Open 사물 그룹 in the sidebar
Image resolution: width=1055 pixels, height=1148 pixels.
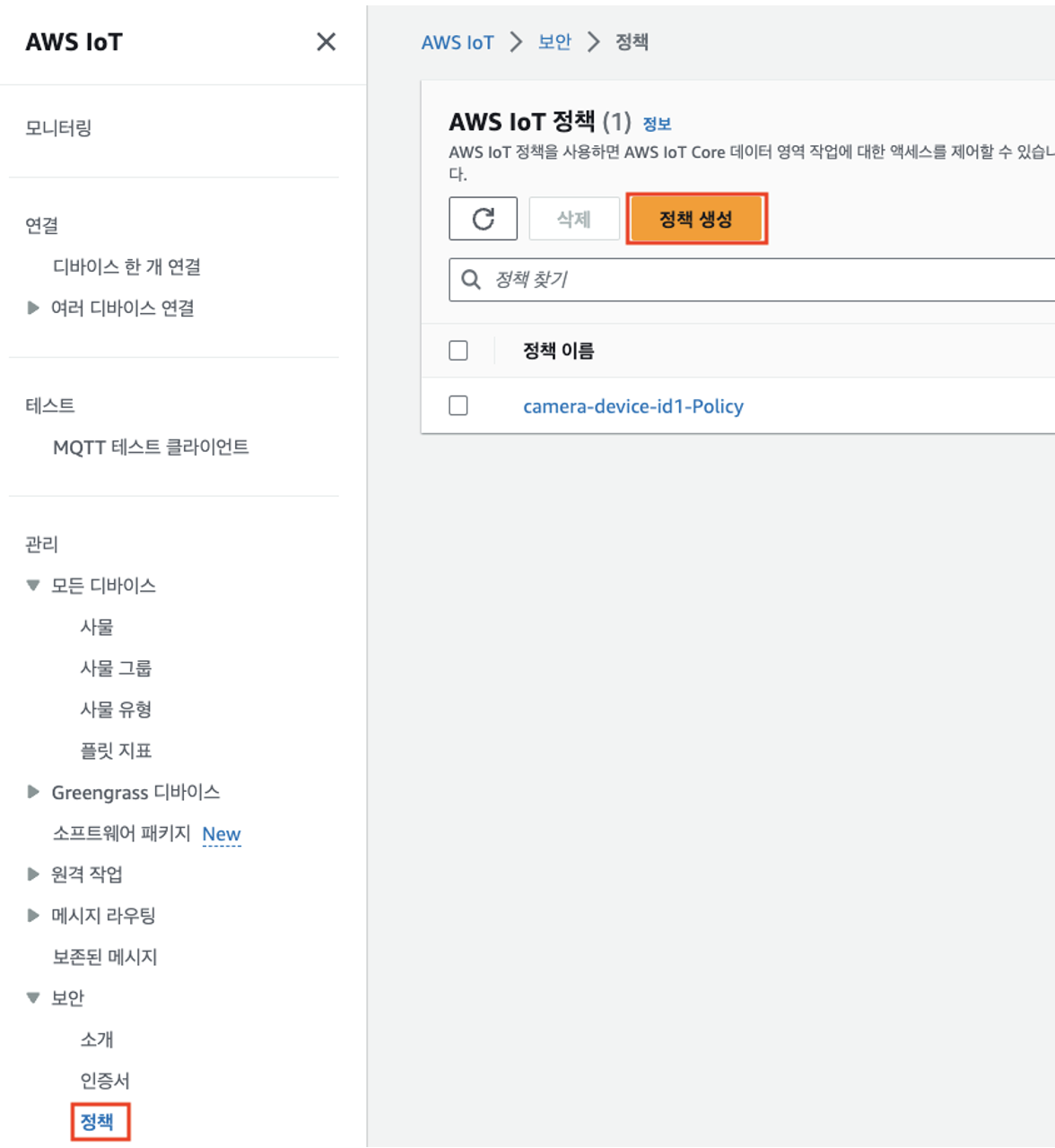116,668
